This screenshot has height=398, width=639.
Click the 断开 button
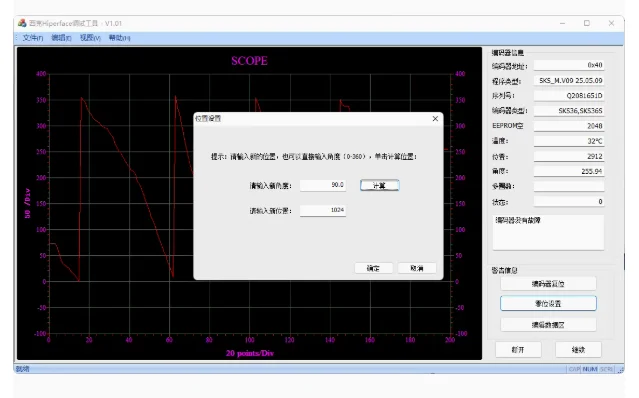coord(518,350)
